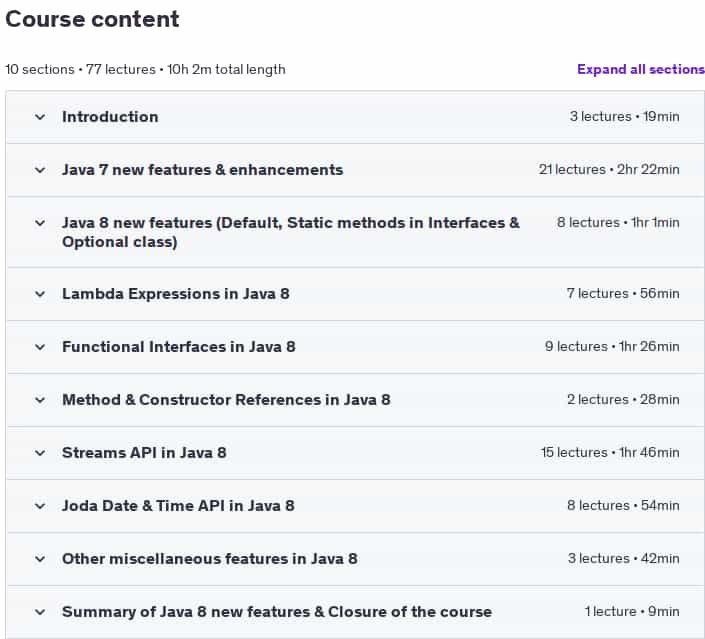The width and height of the screenshot is (705, 639).
Task: Click the '15 lectures • 1hr 46min' text
Action: tap(611, 452)
